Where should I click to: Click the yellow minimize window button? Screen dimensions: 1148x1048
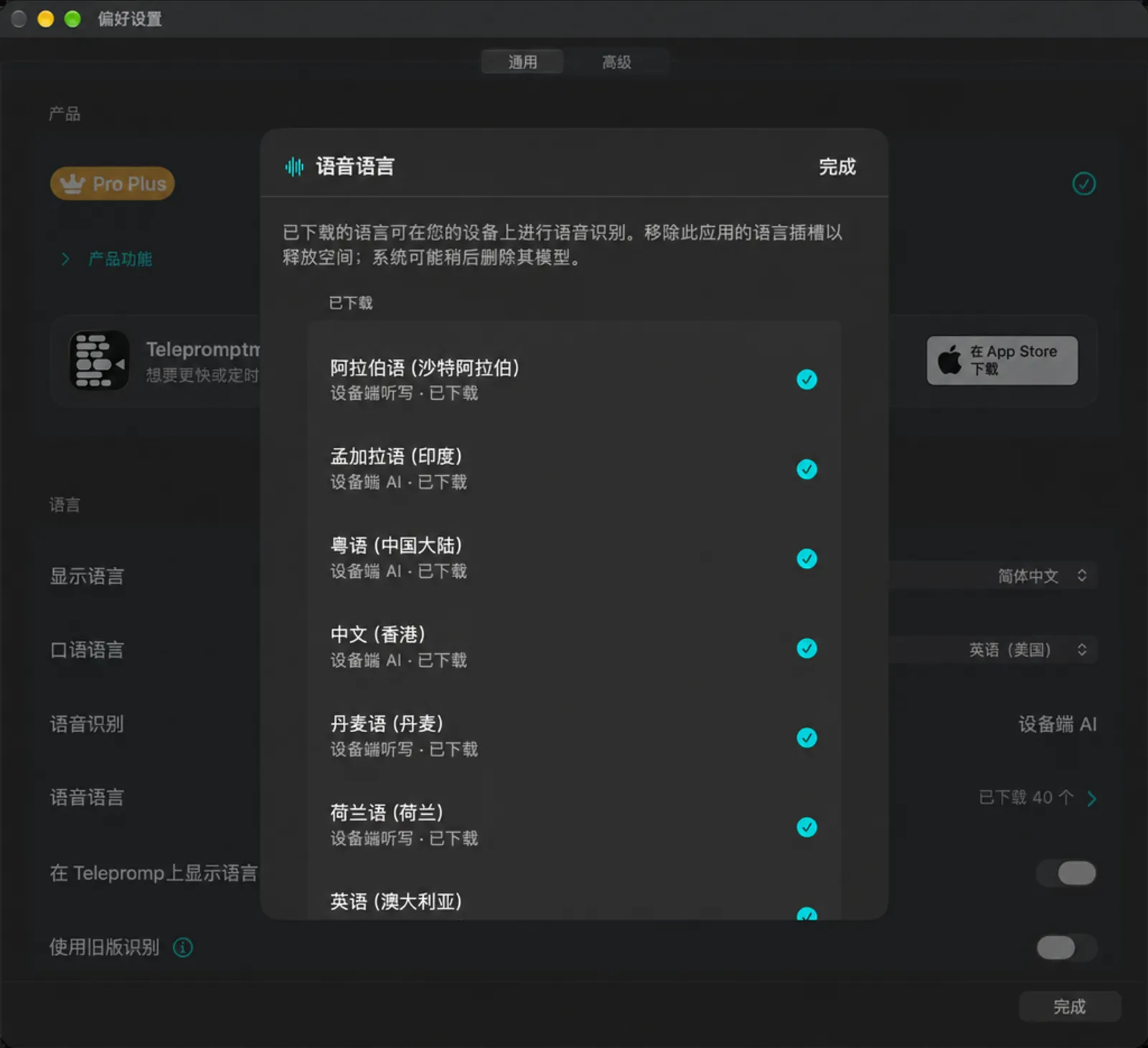point(46,19)
